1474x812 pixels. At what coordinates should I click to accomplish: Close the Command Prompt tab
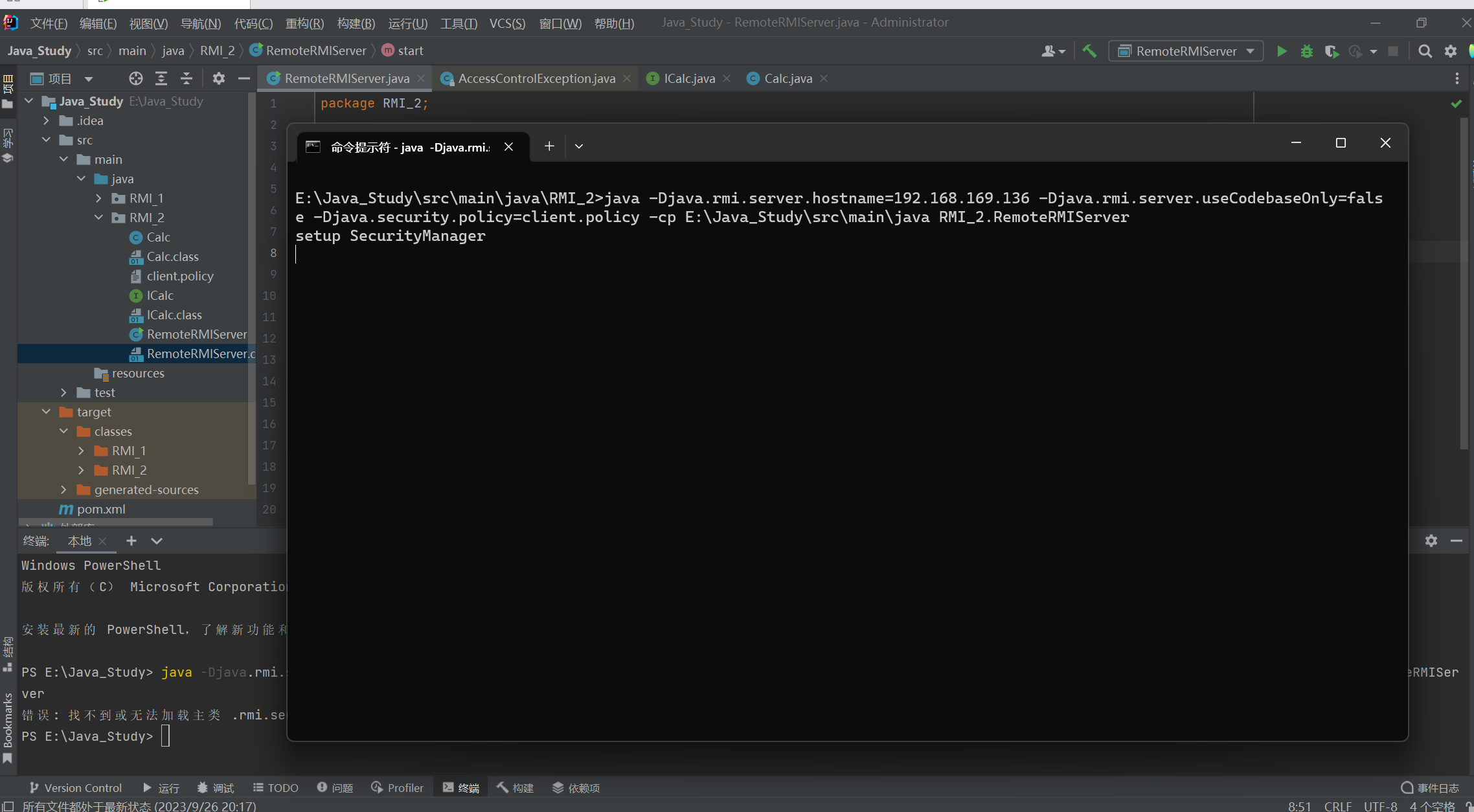[x=509, y=147]
